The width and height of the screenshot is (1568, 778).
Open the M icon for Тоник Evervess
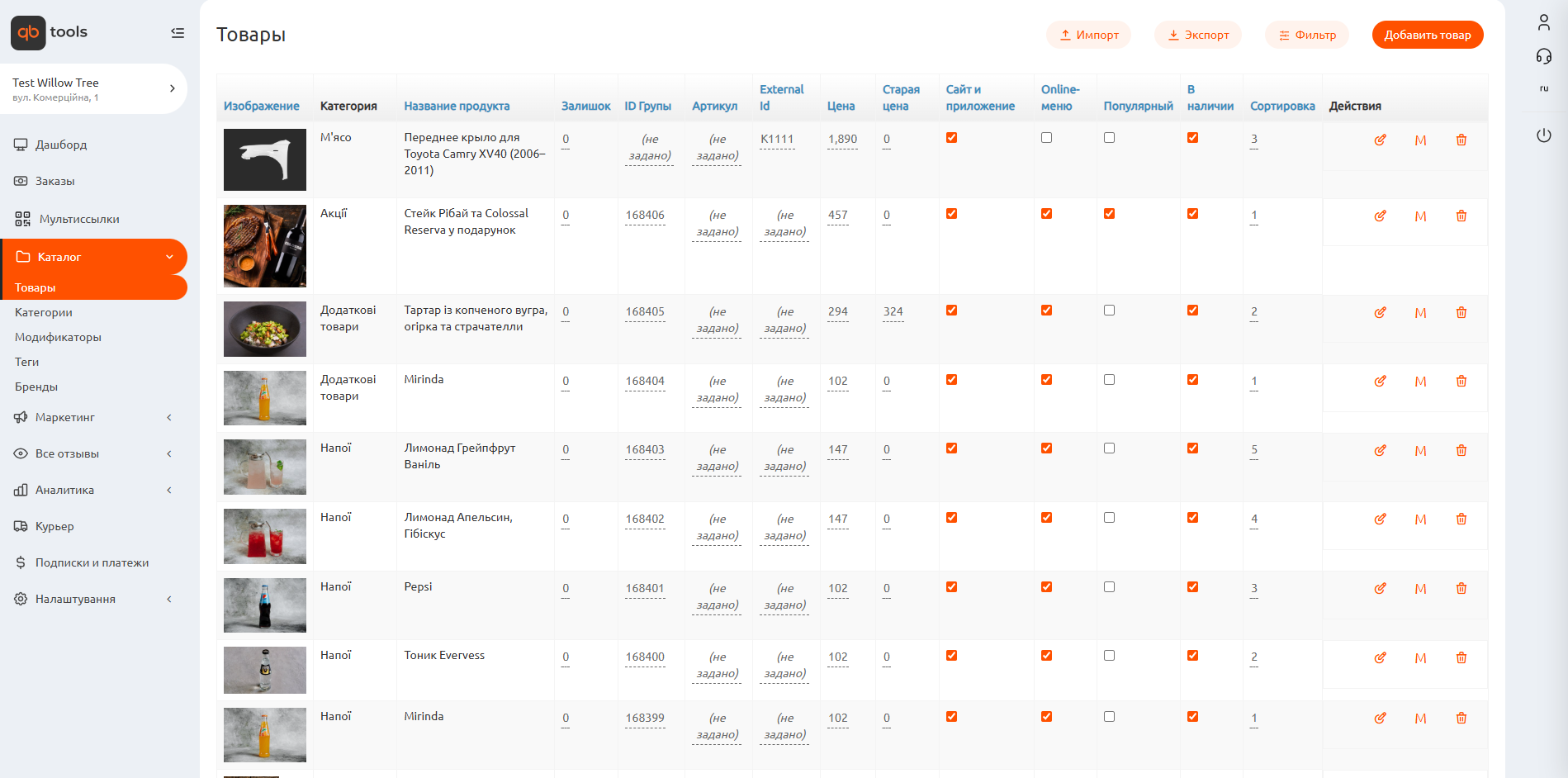(1420, 658)
